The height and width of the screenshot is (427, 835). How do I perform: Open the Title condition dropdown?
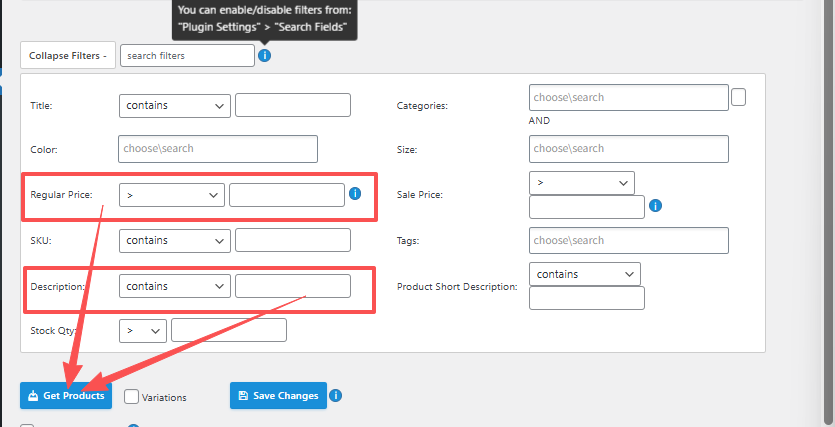[x=174, y=104]
